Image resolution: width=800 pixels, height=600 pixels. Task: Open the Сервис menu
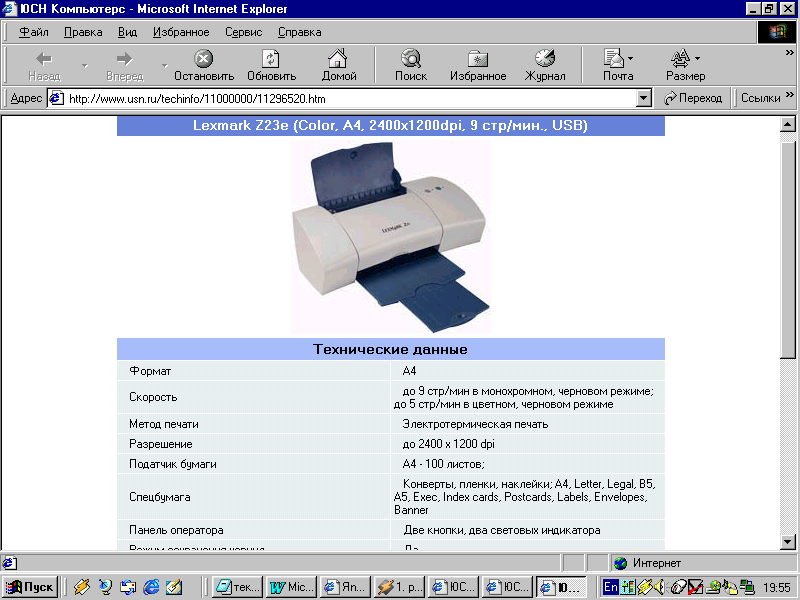[244, 32]
